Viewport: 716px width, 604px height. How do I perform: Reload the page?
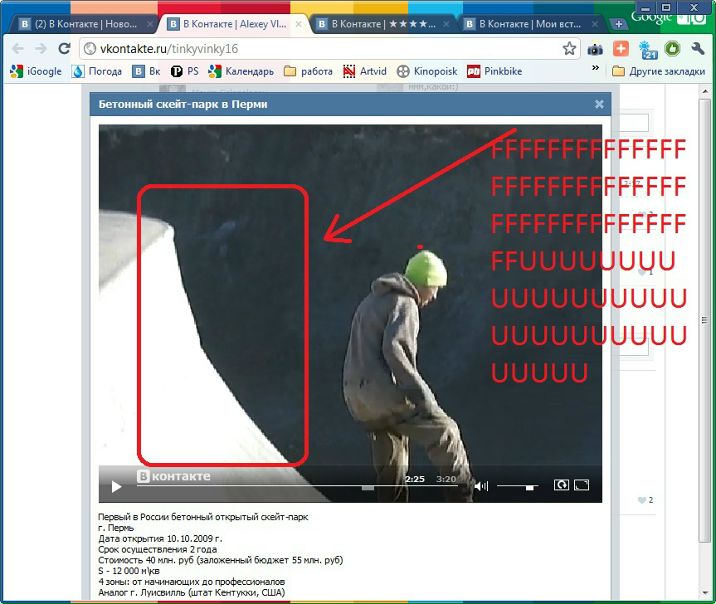coord(64,48)
